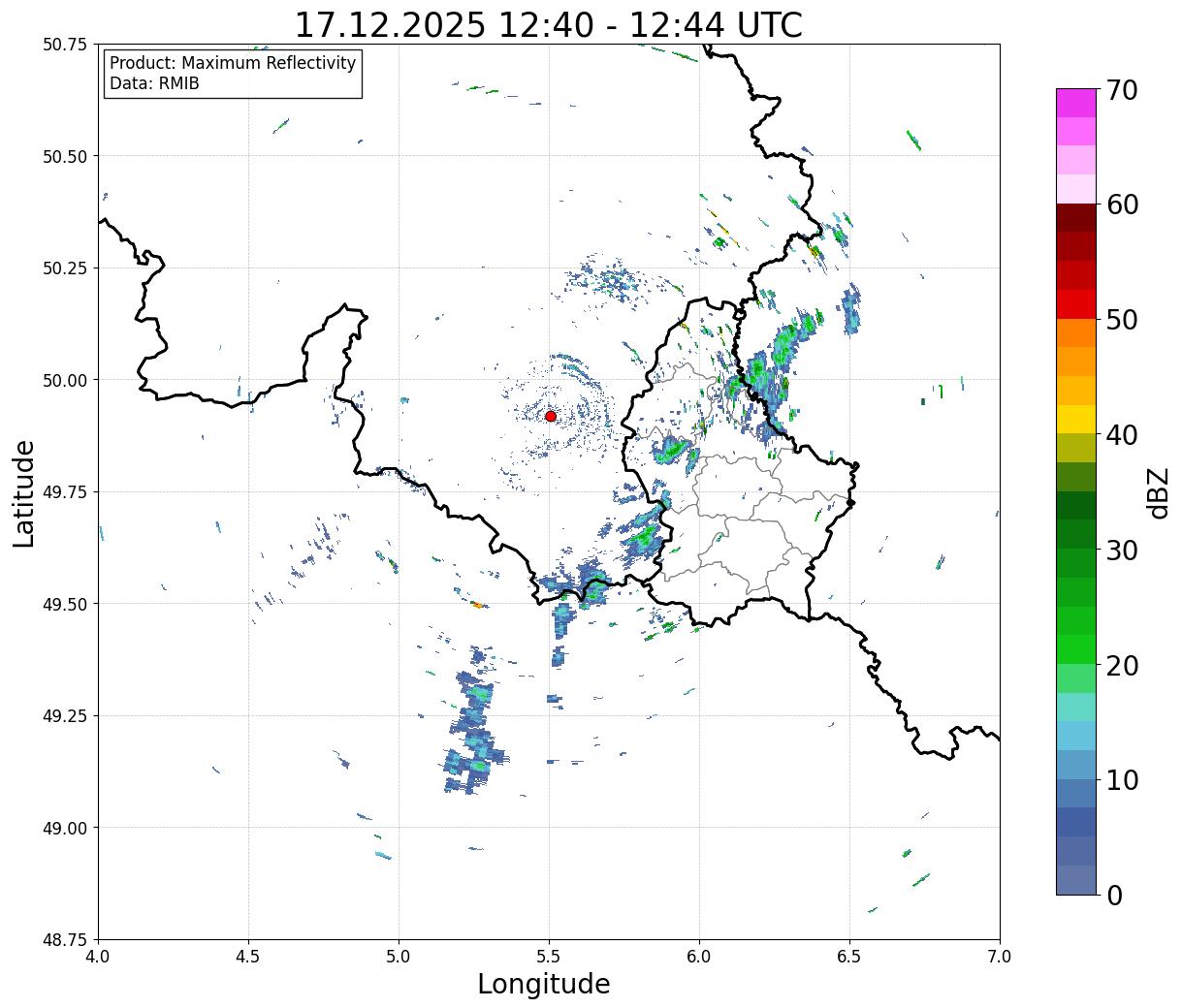1182x1008 pixels.
Task: Click the 'Latitude' axis label
Action: [x=24, y=493]
